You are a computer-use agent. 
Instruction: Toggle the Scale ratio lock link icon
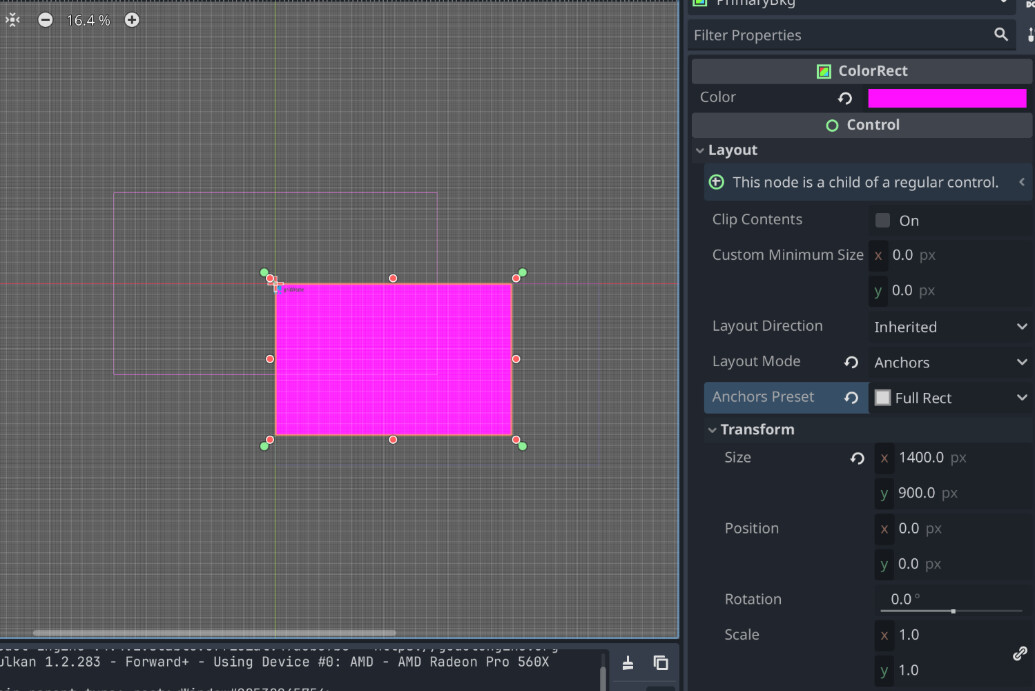[1020, 653]
